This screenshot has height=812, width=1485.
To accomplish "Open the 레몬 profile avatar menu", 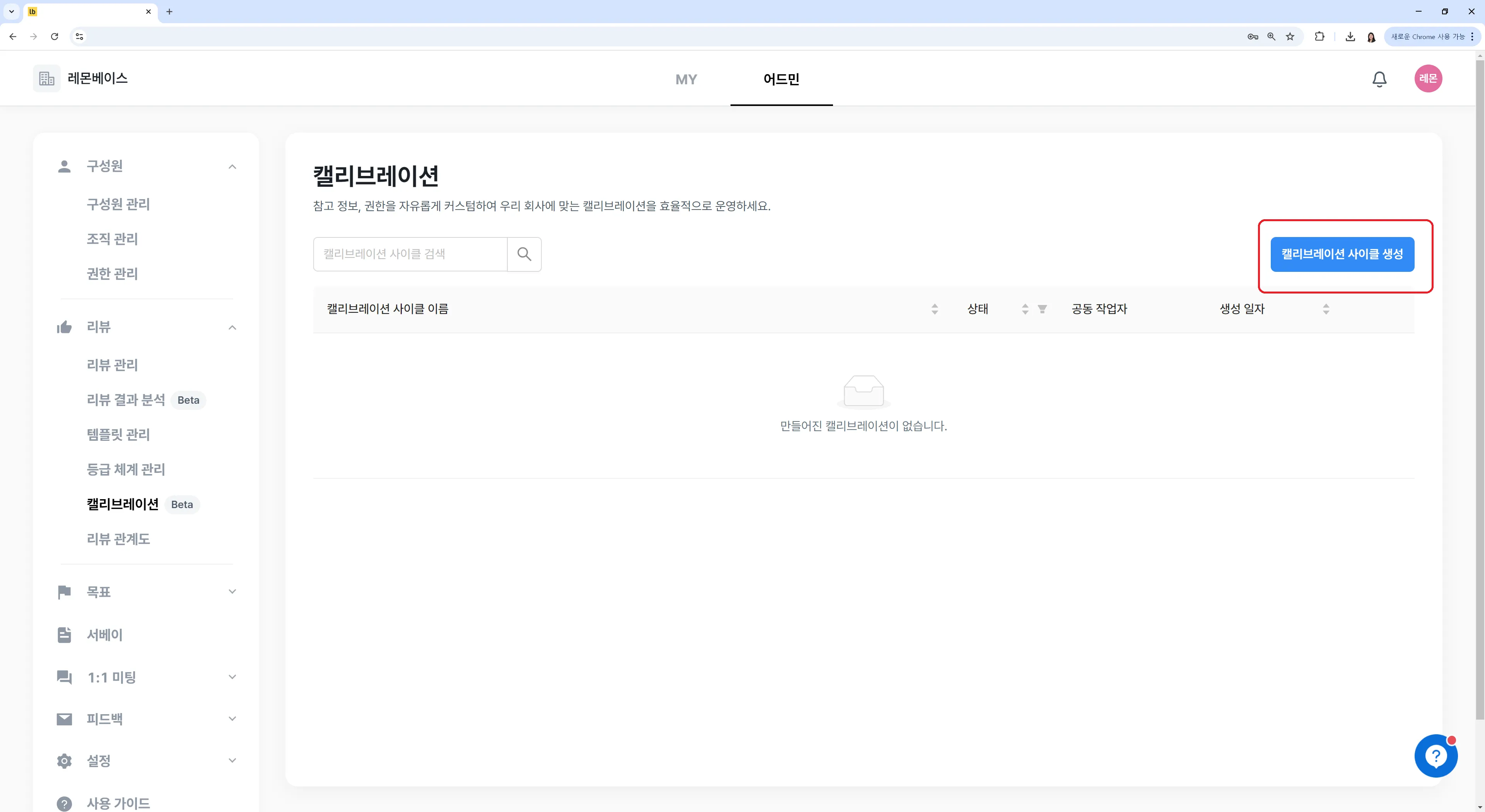I will point(1428,78).
